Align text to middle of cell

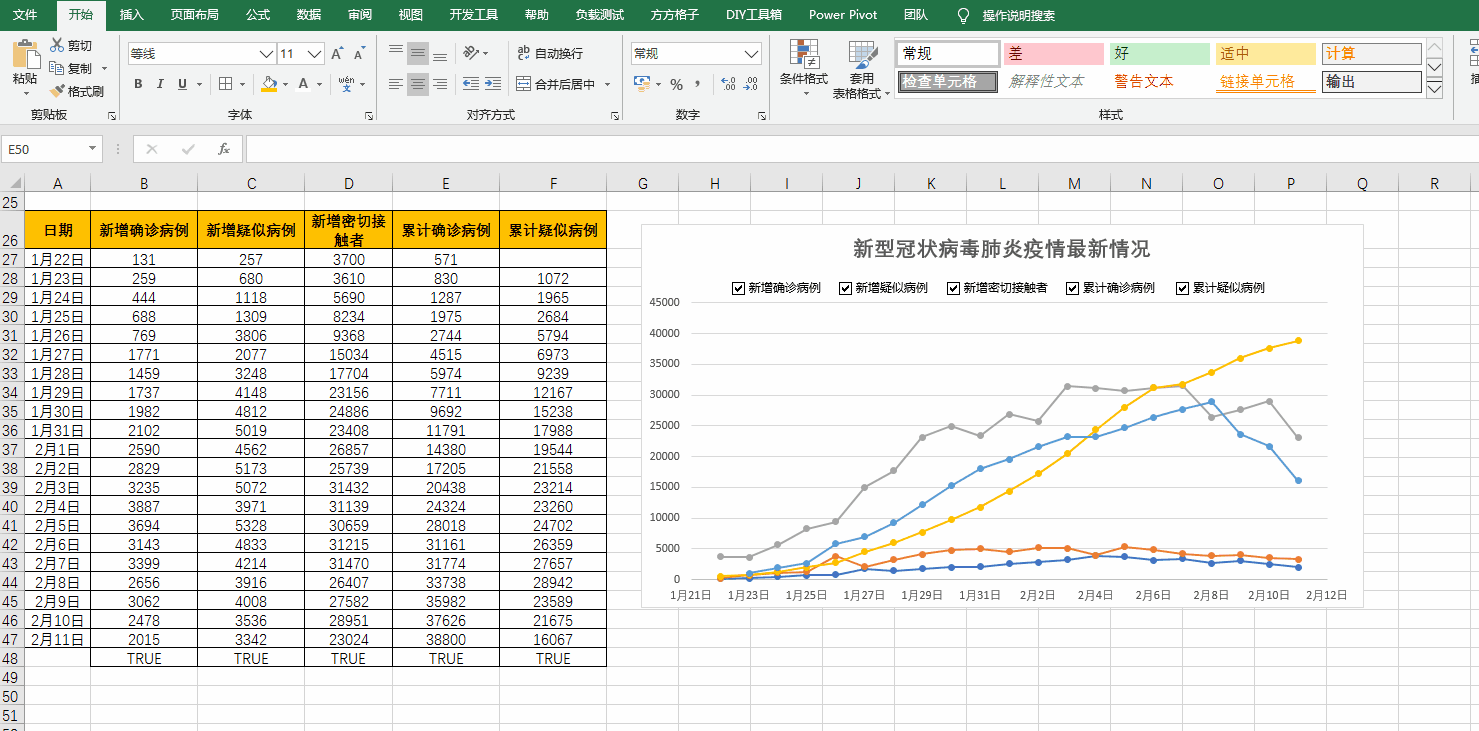[418, 54]
